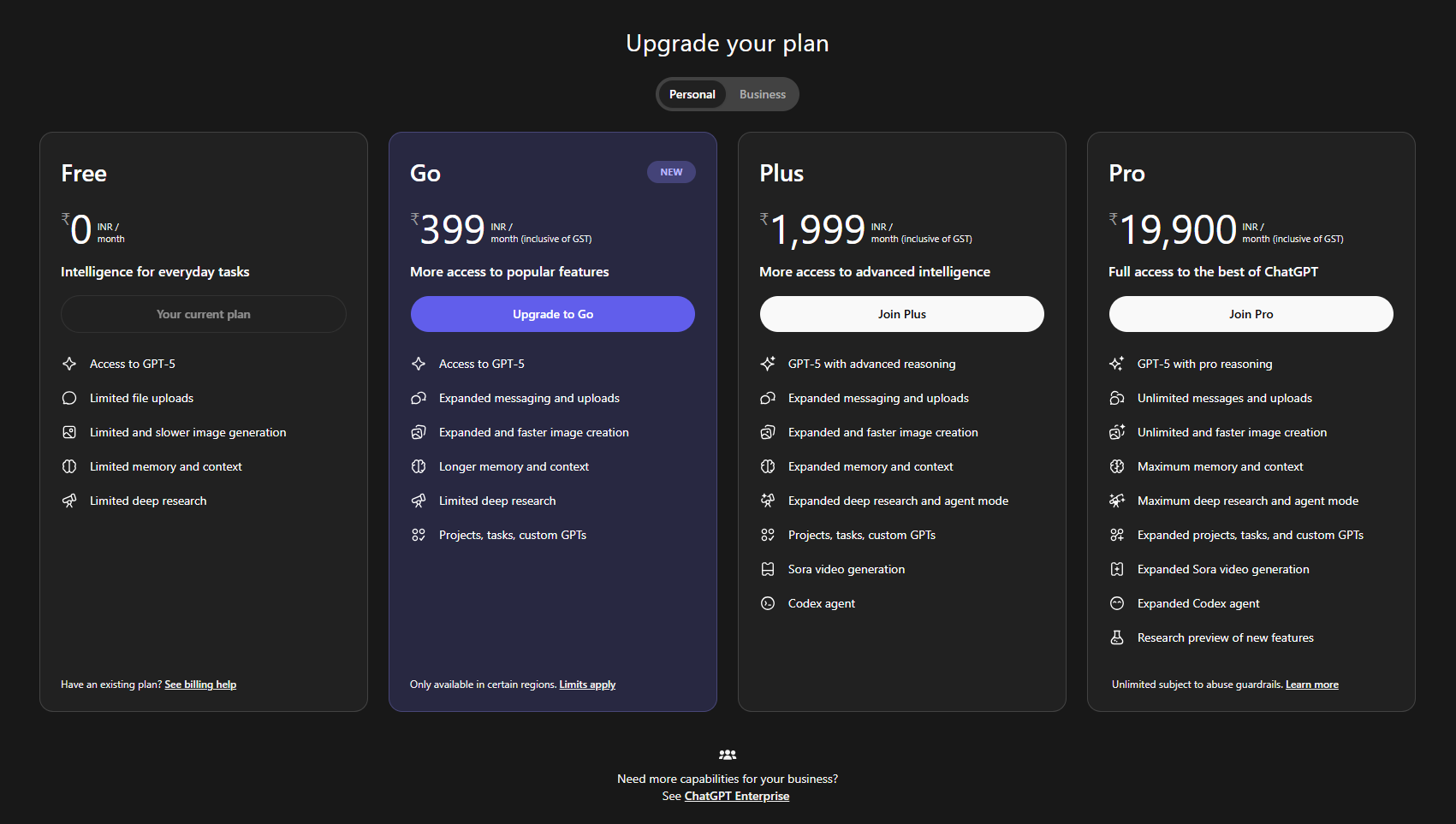Click the Expanded Codex agent icon in Pro
The width and height of the screenshot is (1456, 824).
[1117, 603]
